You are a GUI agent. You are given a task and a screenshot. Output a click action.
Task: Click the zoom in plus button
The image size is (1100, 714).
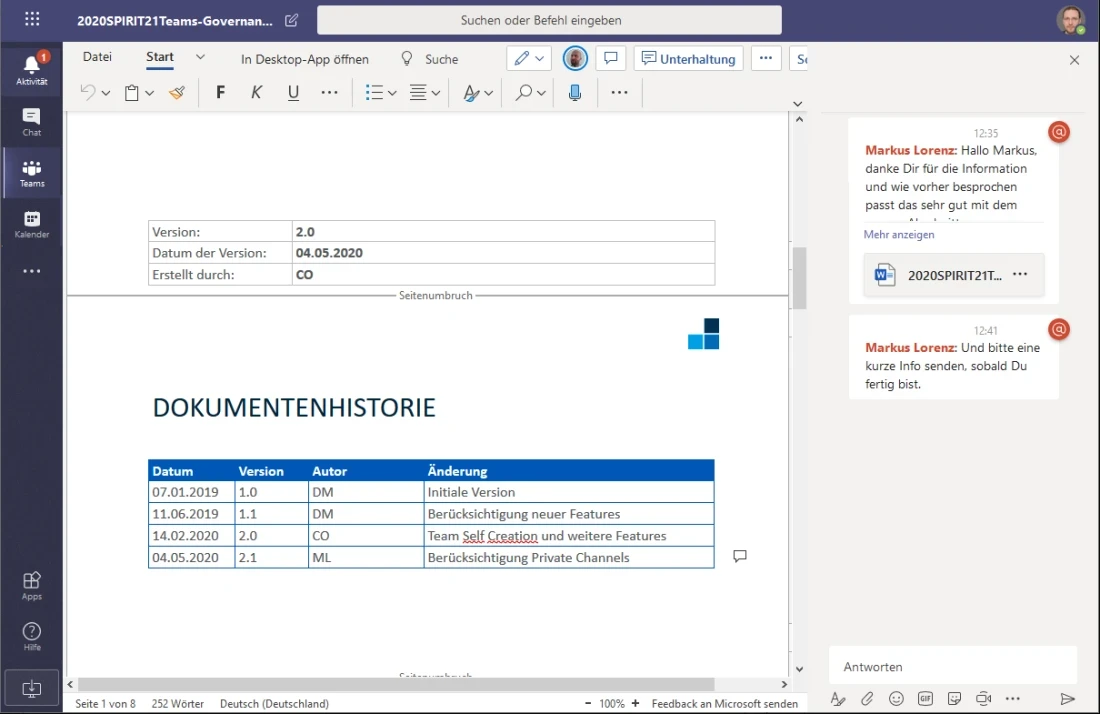(x=635, y=703)
